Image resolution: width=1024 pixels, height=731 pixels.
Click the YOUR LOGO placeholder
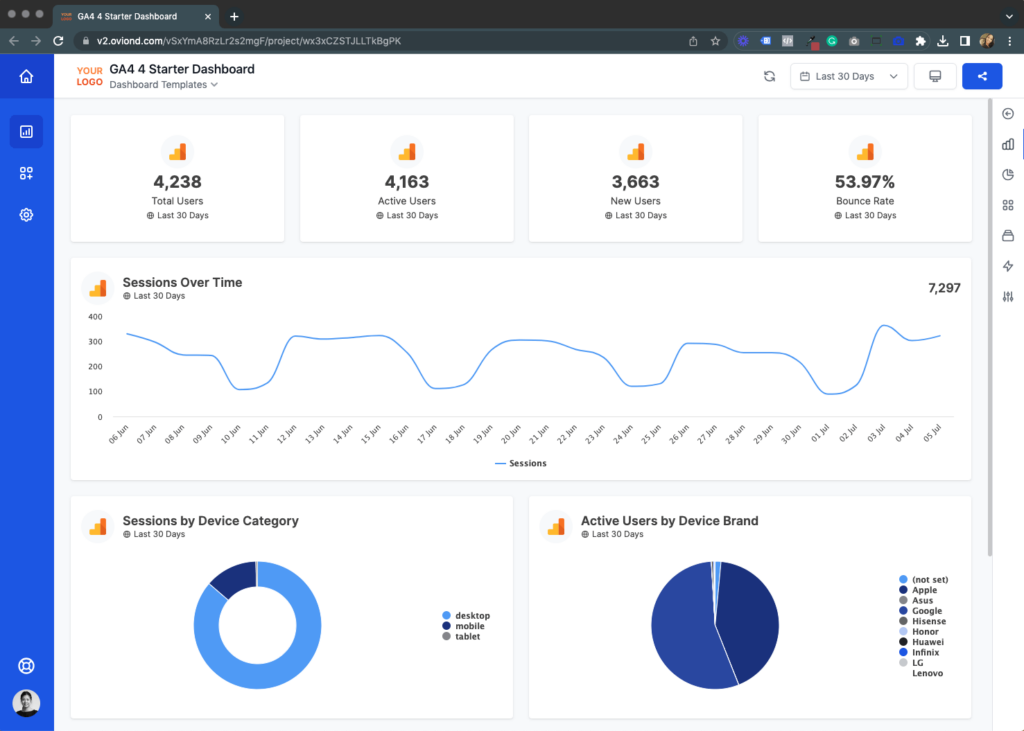(89, 76)
